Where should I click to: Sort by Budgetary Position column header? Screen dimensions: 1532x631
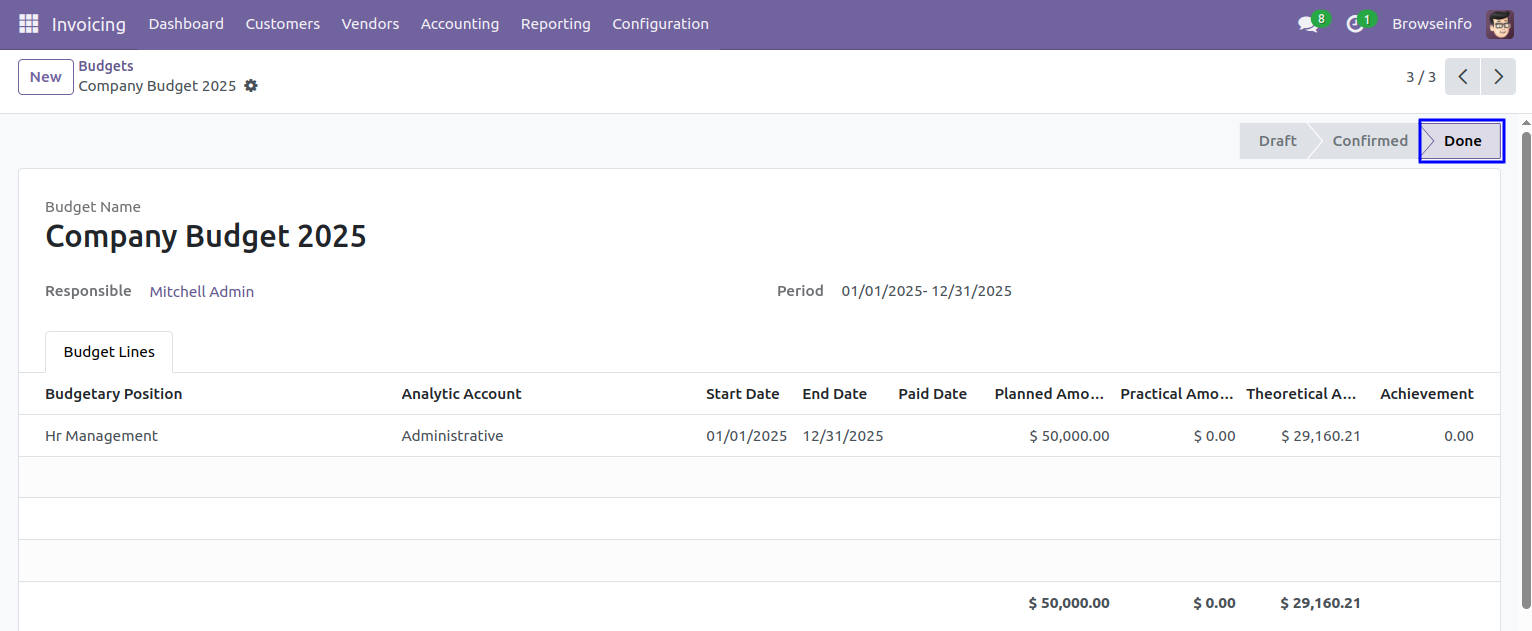pyautogui.click(x=114, y=394)
